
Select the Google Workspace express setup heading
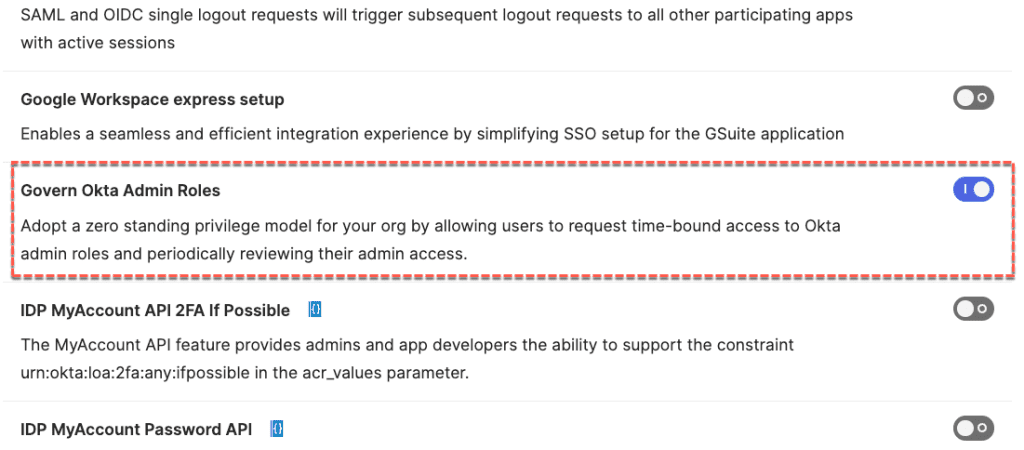[x=152, y=100]
